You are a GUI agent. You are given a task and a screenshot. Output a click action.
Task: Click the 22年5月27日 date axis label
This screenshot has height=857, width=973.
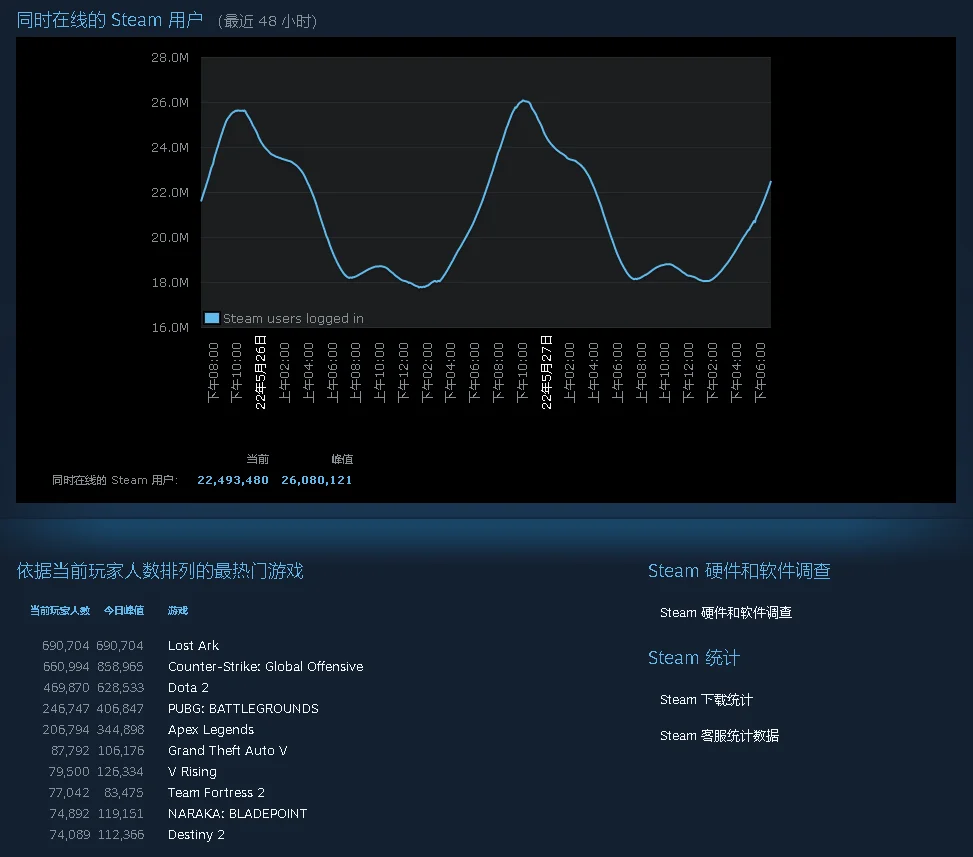(546, 372)
